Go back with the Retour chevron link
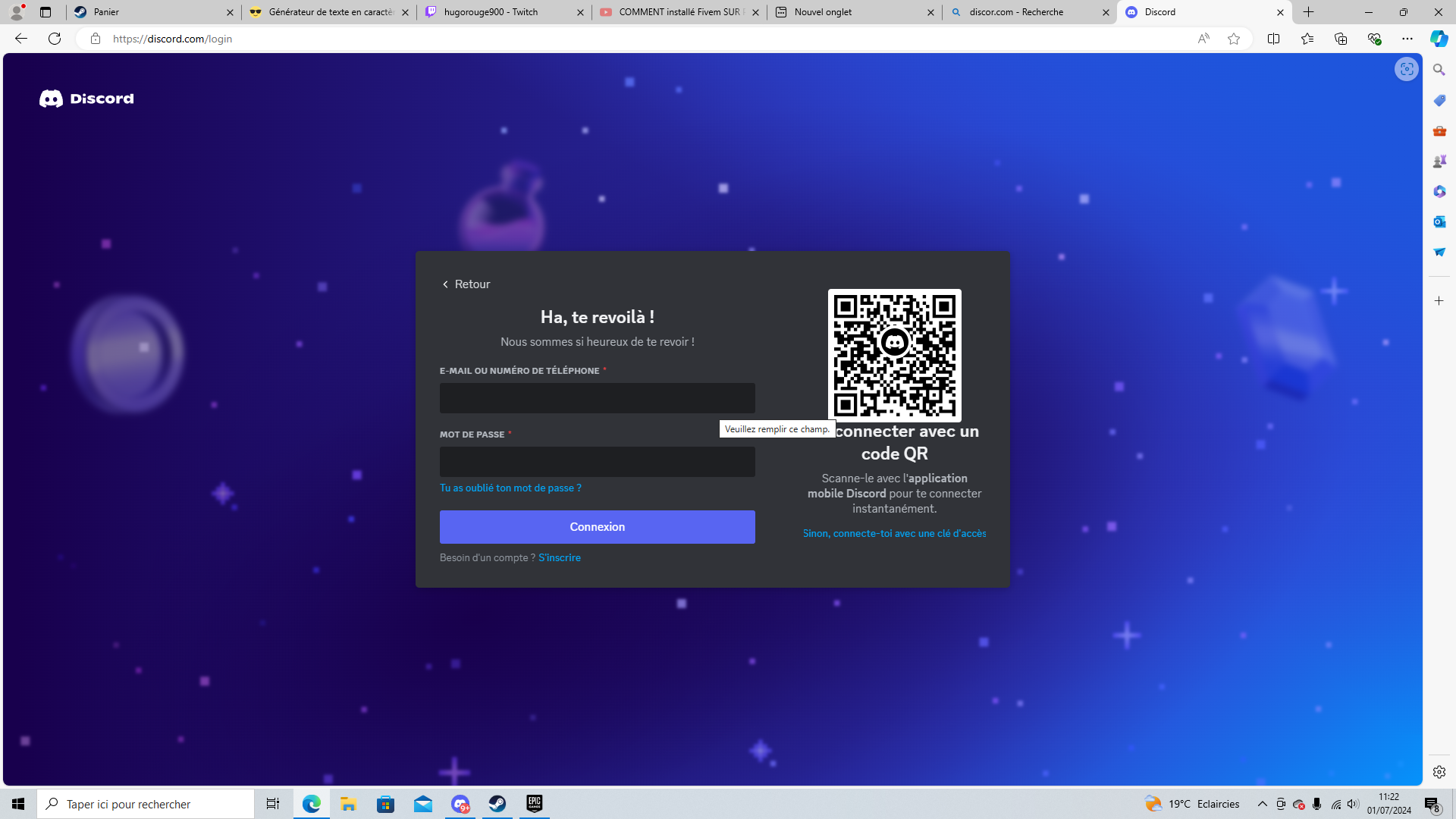 (x=466, y=284)
